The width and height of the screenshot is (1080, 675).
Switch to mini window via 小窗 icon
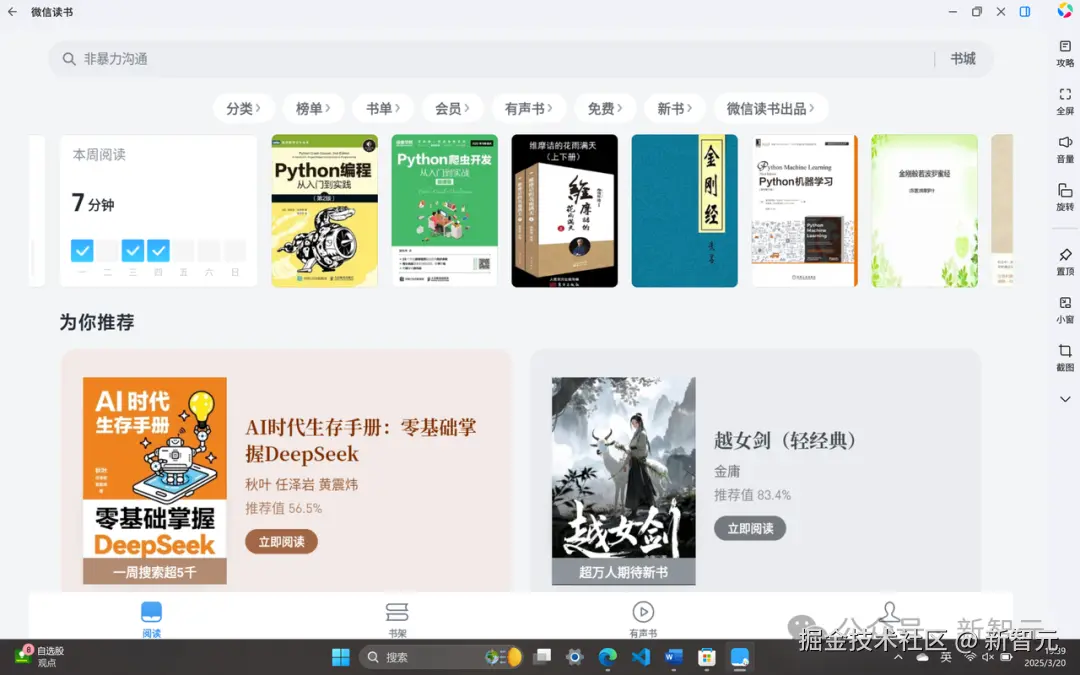1065,310
